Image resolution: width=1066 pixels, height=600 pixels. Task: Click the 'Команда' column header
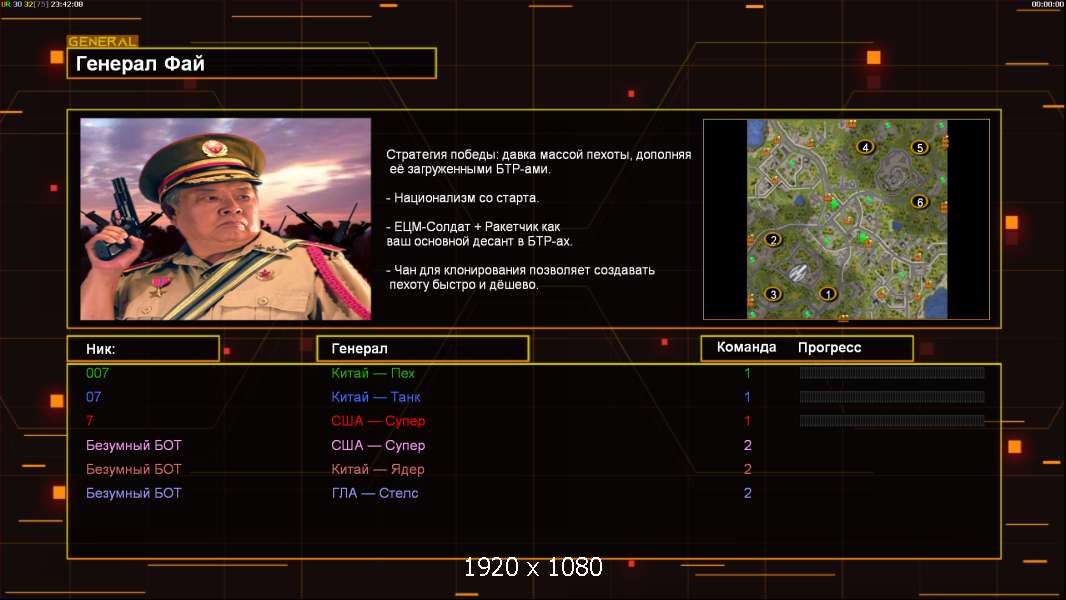coord(746,347)
